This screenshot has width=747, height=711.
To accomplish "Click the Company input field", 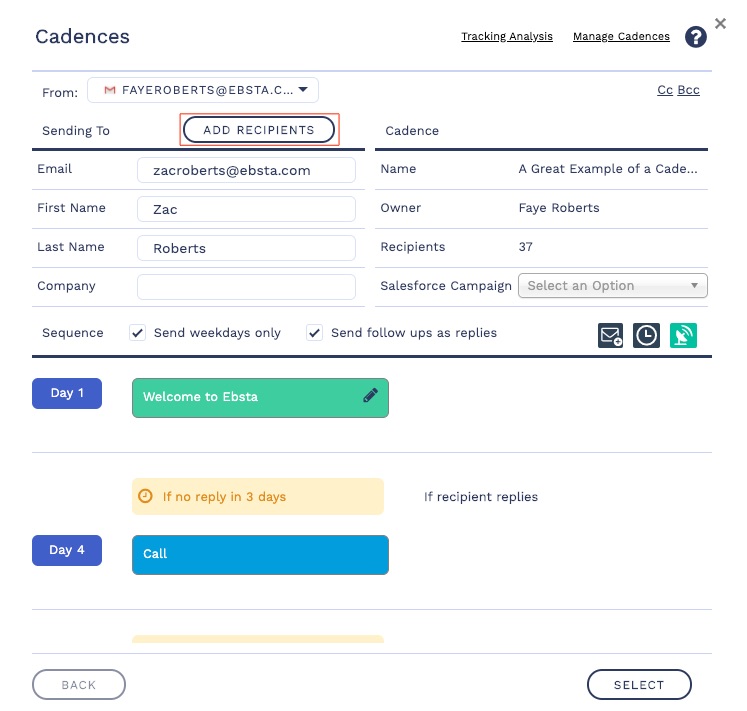I will coord(246,287).
